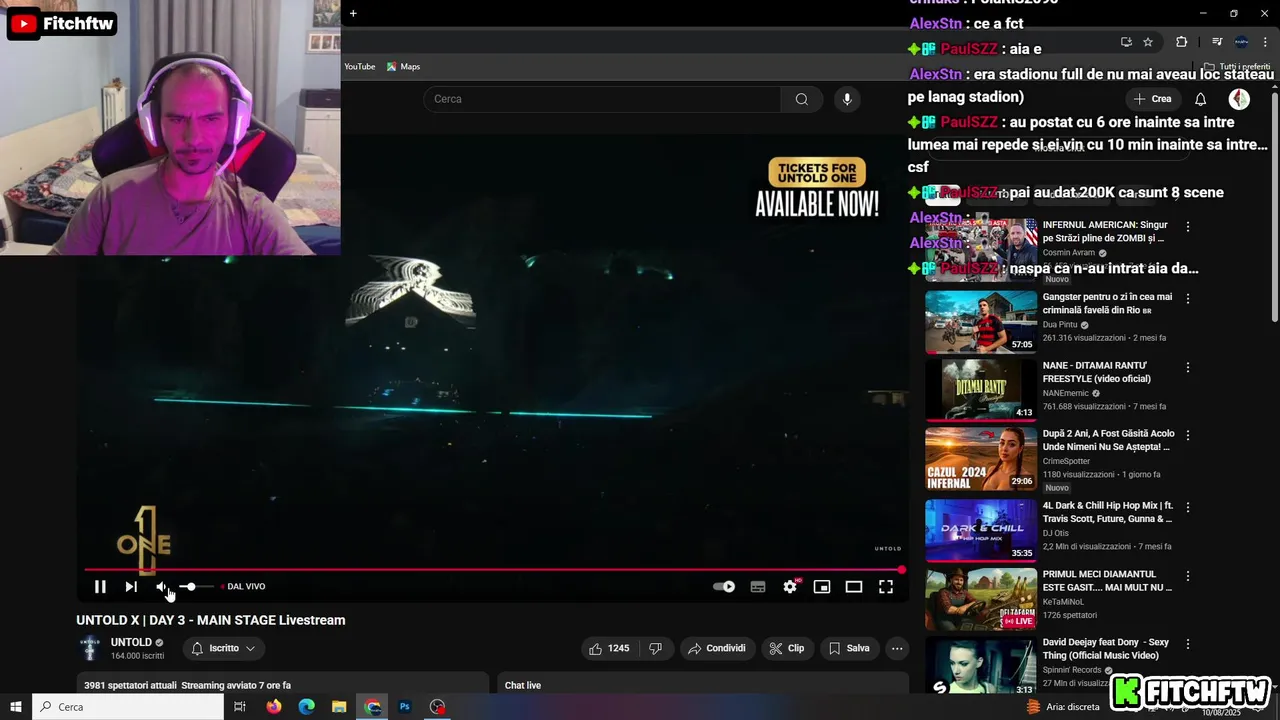Open options for Gangster pentru o zi video
The height and width of the screenshot is (720, 1280).
click(1188, 299)
